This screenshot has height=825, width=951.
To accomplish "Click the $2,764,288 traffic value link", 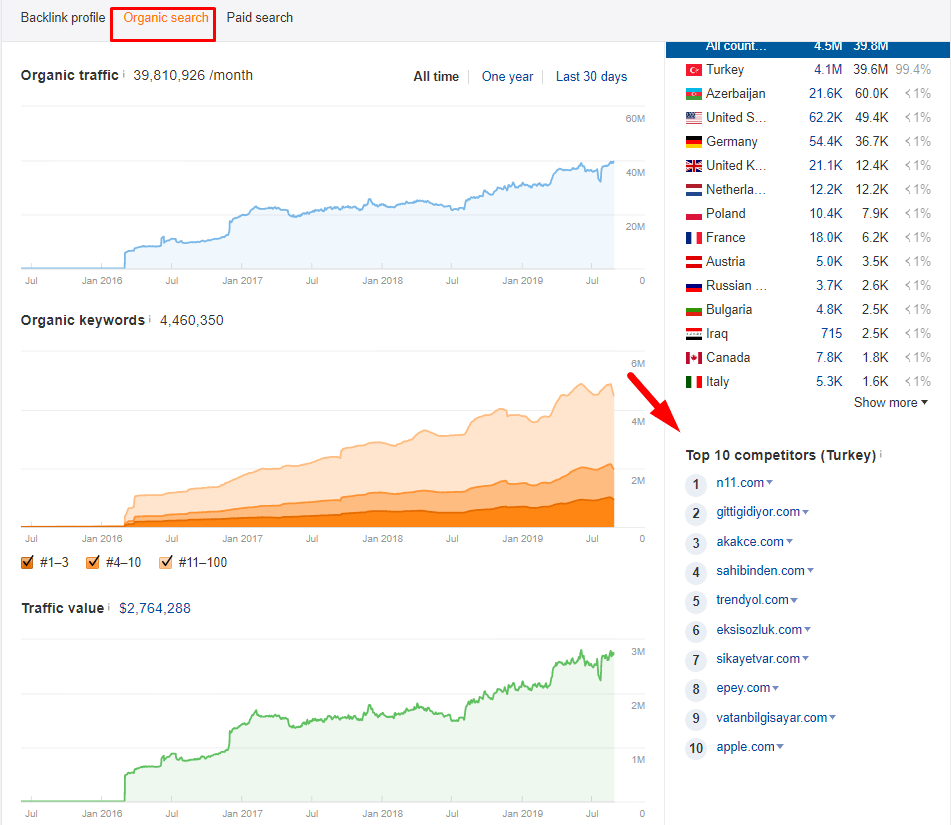I will click(x=155, y=608).
